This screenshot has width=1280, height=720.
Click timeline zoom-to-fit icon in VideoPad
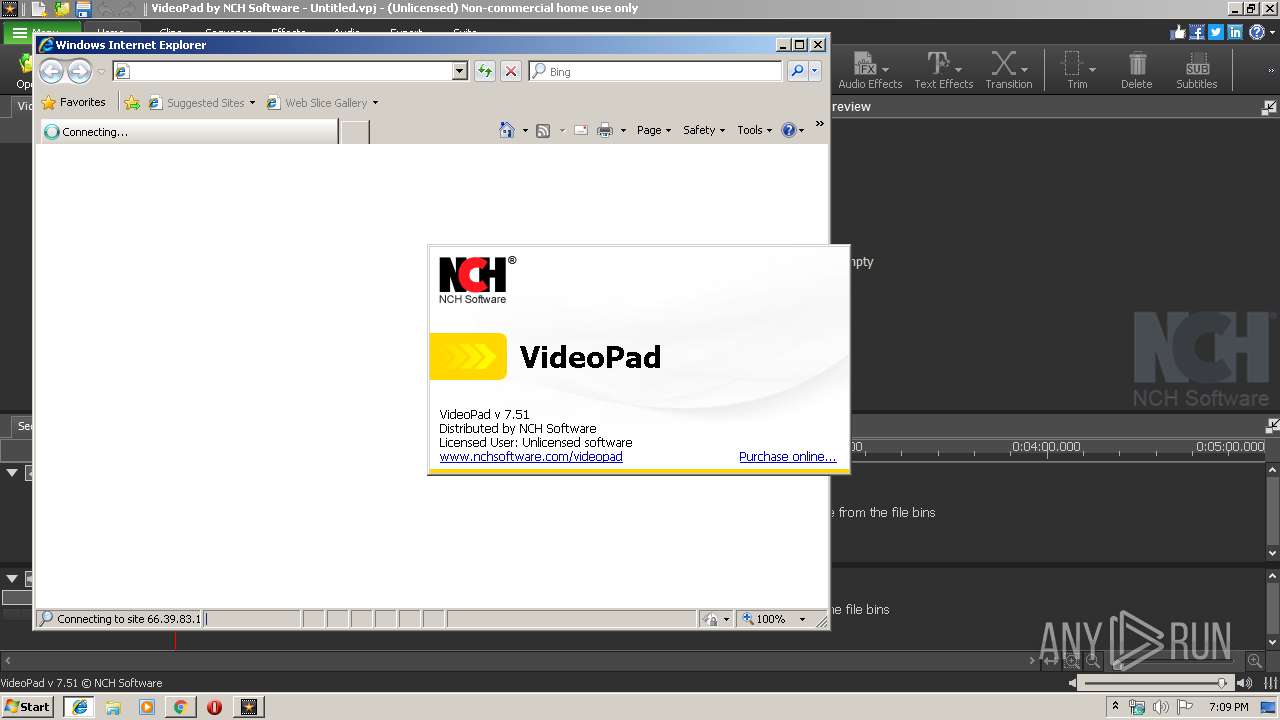[x=1050, y=661]
